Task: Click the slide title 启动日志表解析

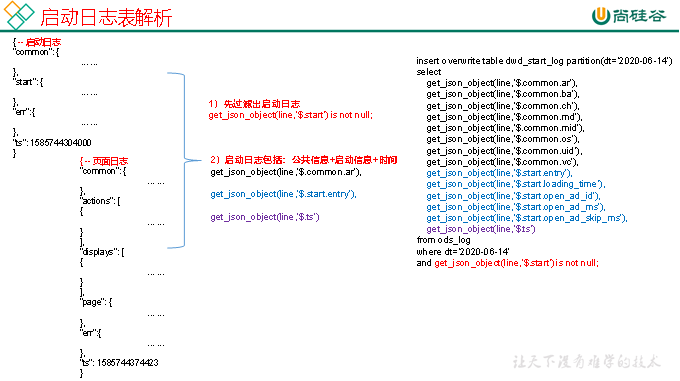Action: (106, 18)
